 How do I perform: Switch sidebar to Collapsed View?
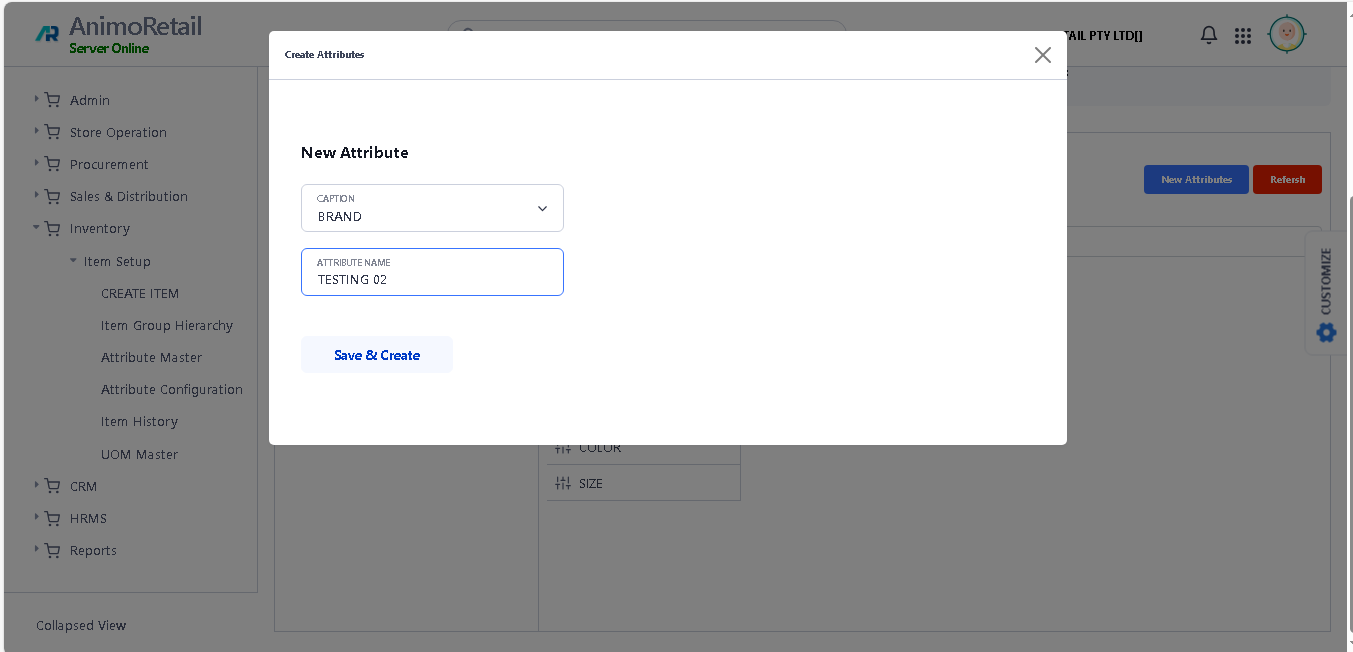(x=81, y=625)
